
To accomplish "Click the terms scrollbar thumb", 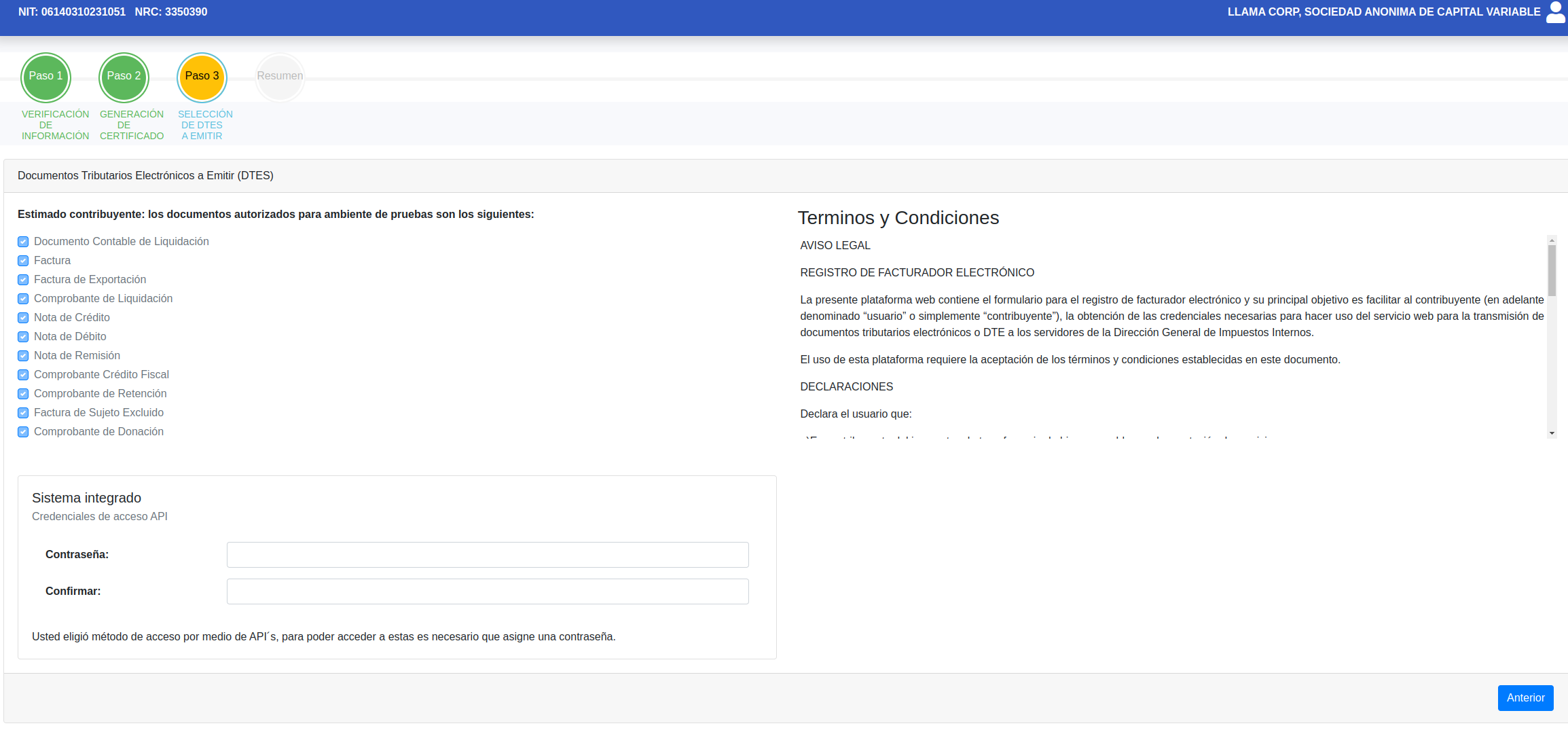I will (x=1552, y=270).
